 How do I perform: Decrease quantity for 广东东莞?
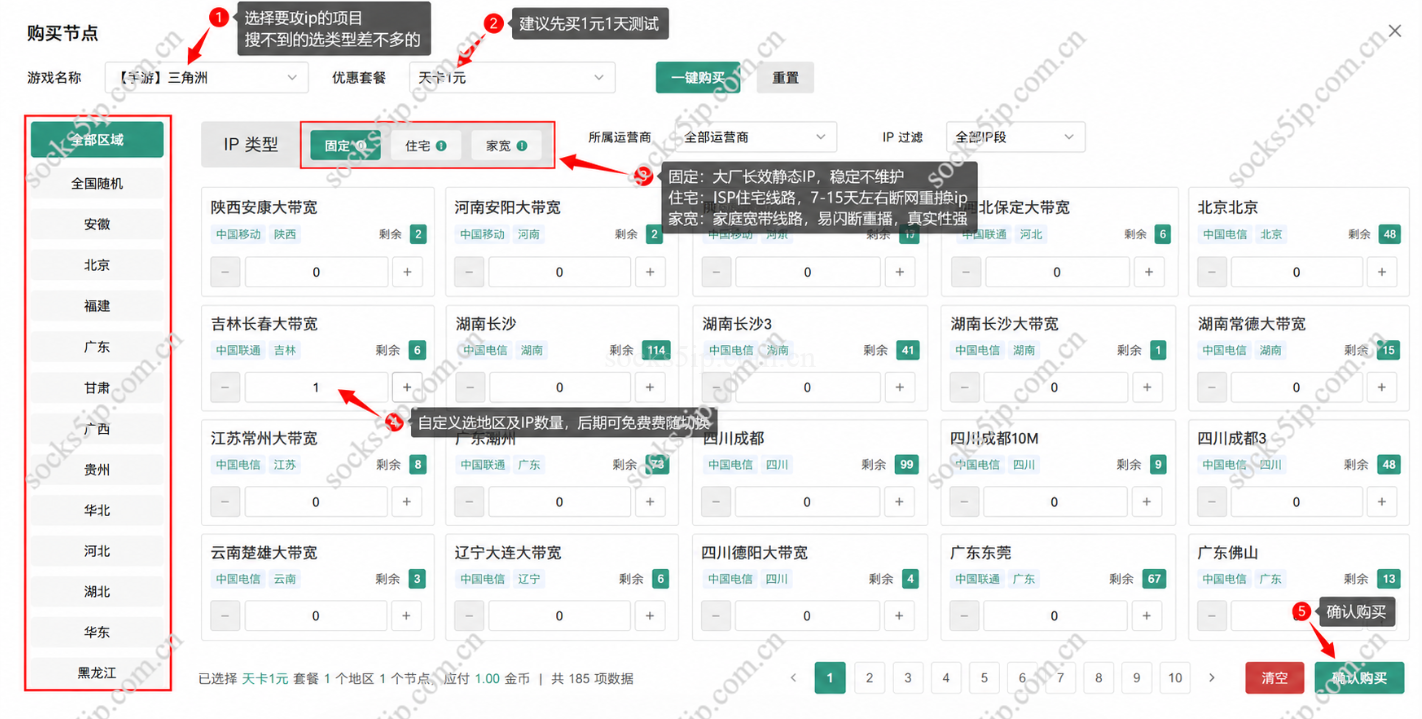point(965,616)
